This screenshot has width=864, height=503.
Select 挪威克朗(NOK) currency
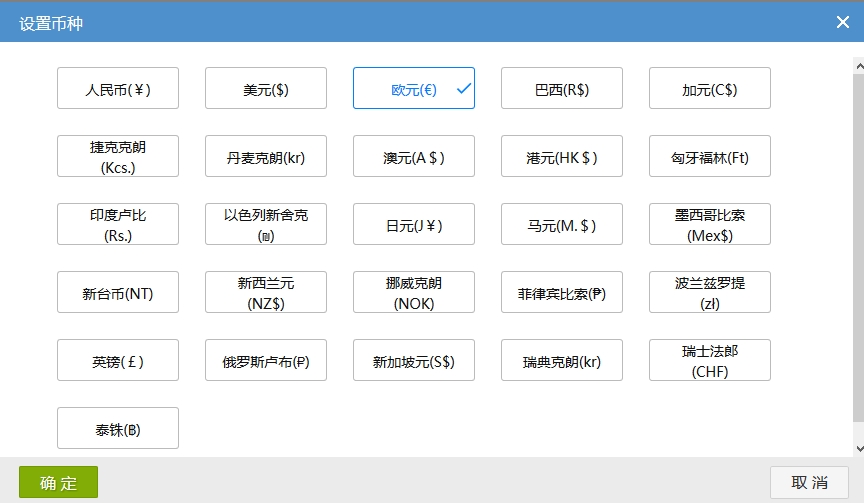414,292
